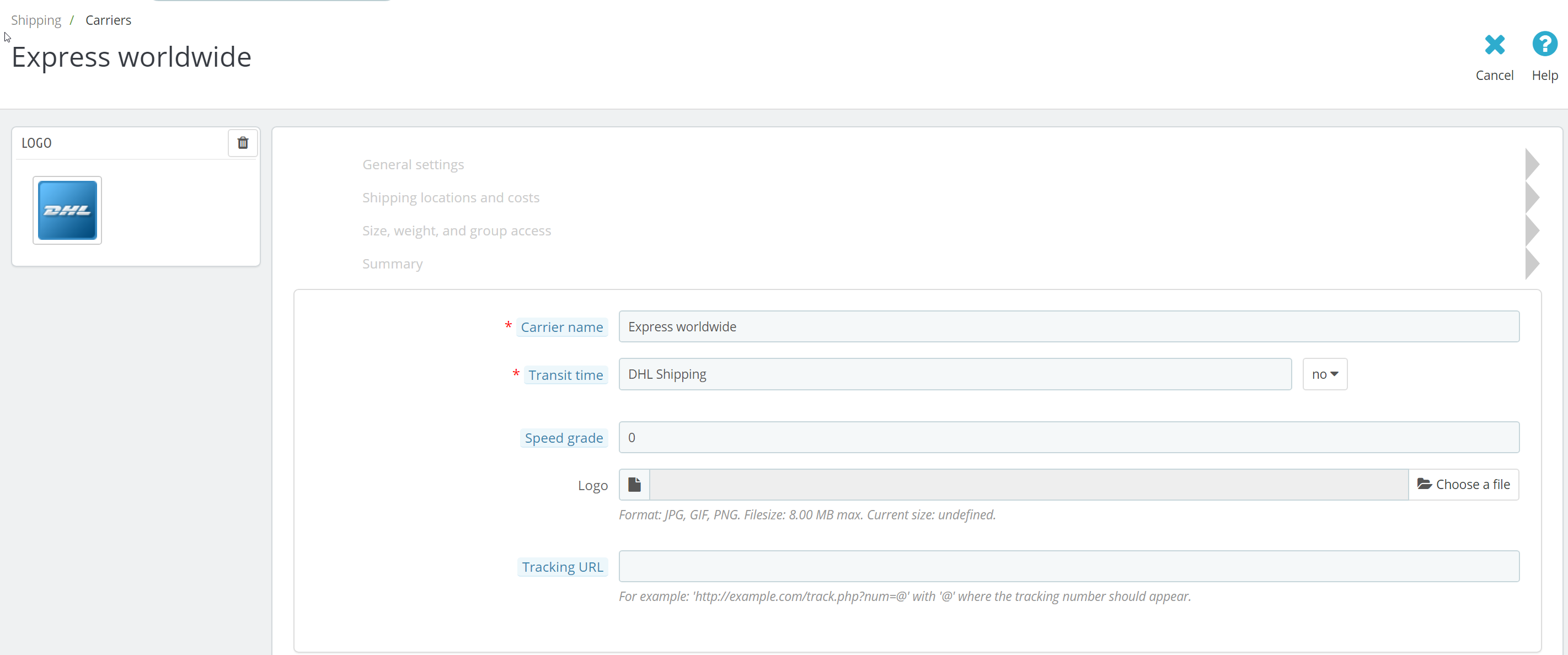Click the arrow next to General settings
1568x655 pixels.
pyautogui.click(x=1532, y=164)
